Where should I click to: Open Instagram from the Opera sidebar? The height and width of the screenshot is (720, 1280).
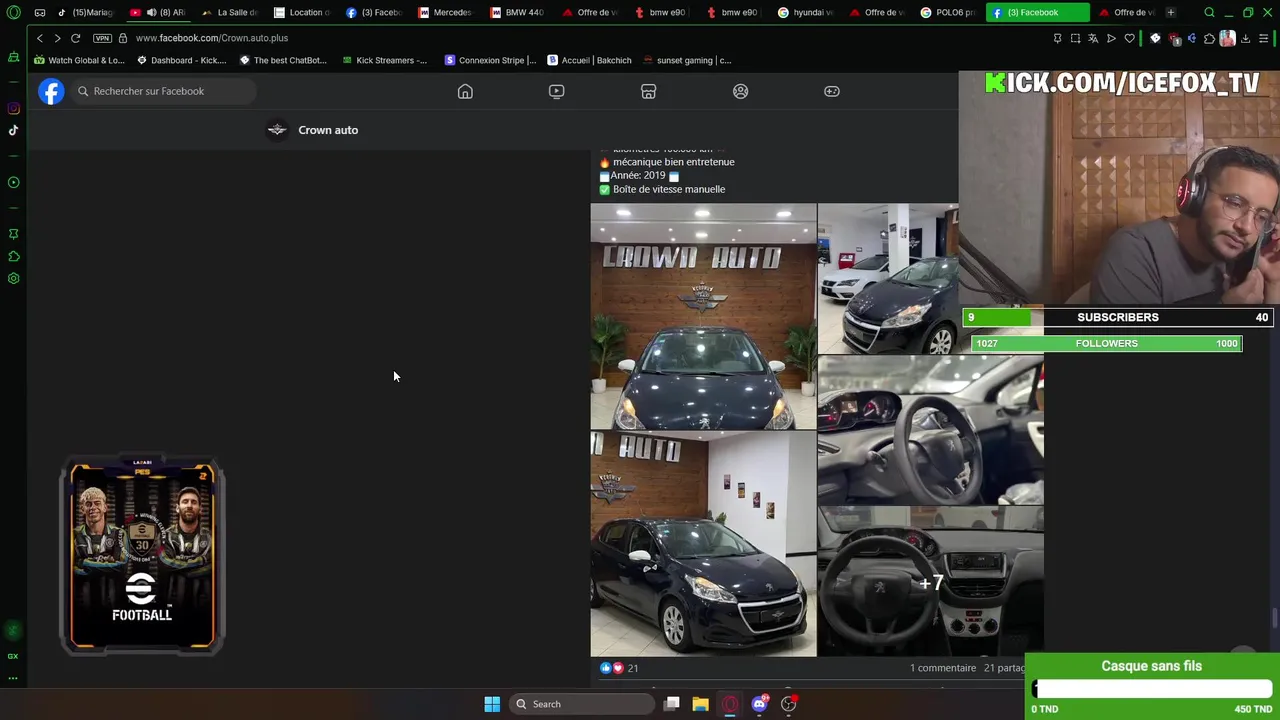pyautogui.click(x=14, y=108)
